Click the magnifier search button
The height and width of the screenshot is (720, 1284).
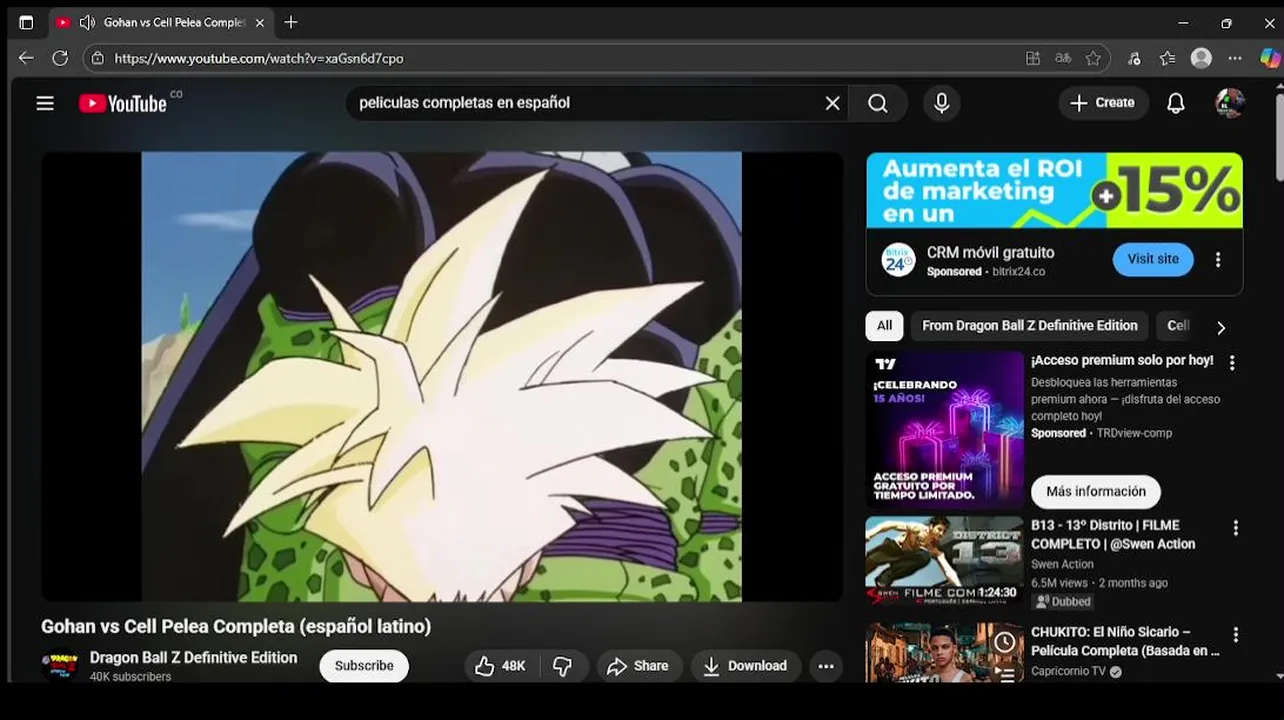(x=878, y=103)
